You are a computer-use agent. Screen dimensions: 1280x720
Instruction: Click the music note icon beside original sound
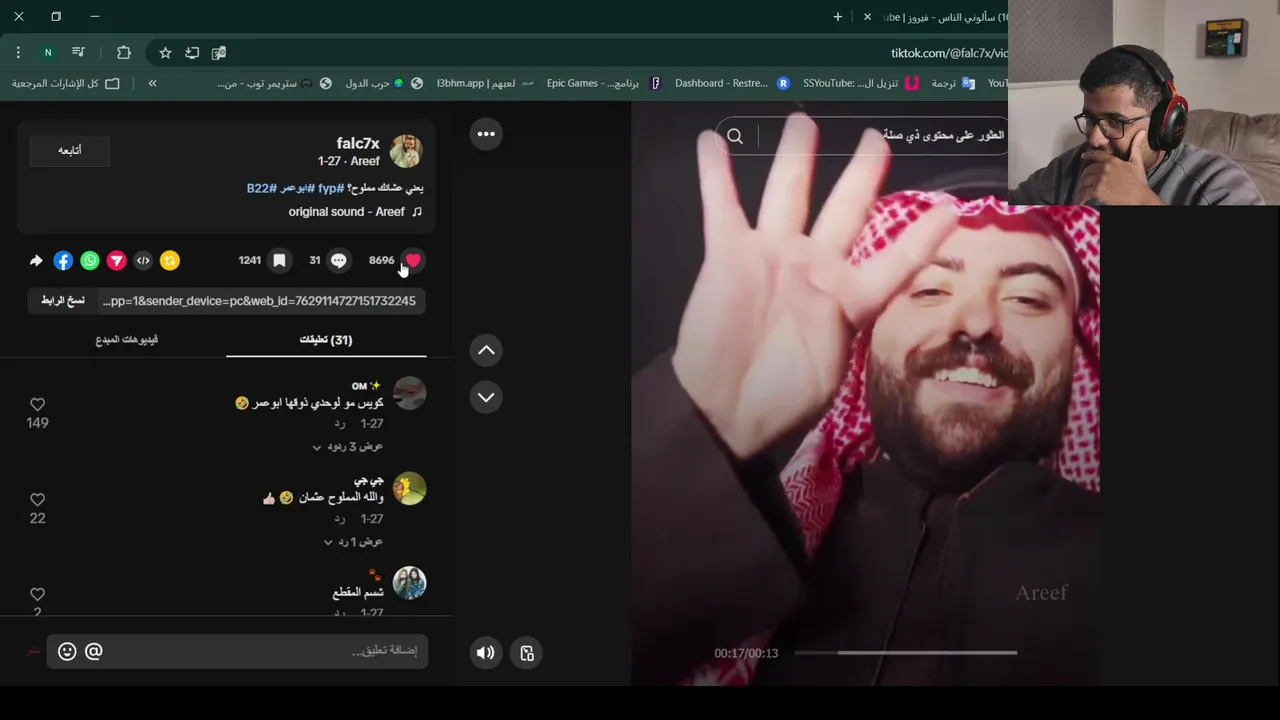pyautogui.click(x=417, y=212)
